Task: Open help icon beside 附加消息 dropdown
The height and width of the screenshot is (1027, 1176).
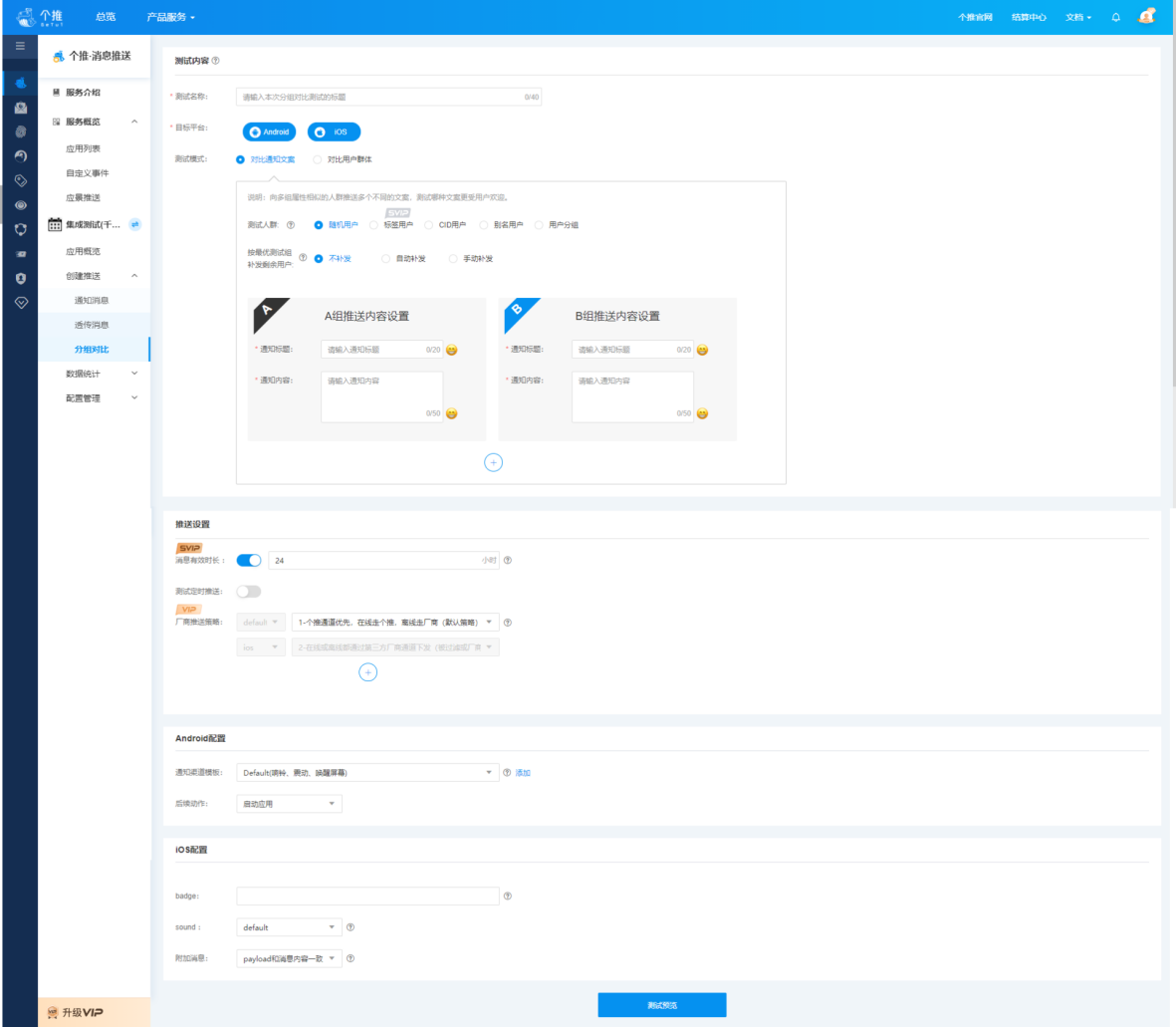Action: [351, 958]
